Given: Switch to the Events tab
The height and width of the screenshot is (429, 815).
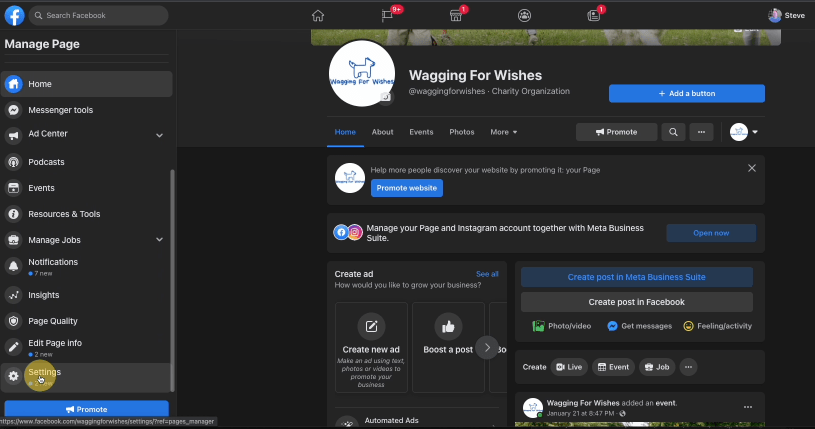Looking at the screenshot, I should pyautogui.click(x=421, y=132).
